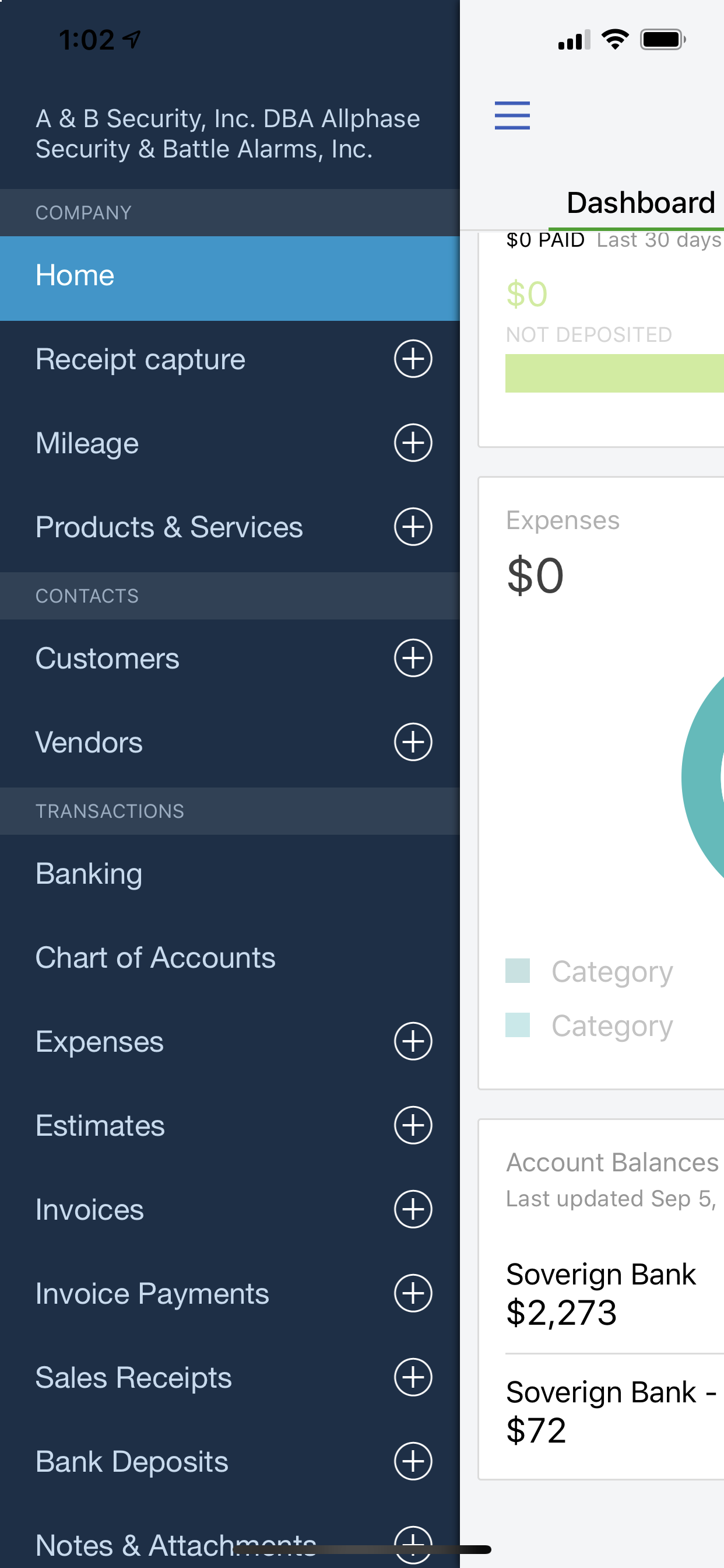Add new receipt capture with plus icon
Screen dimensions: 724x1568
(x=413, y=359)
